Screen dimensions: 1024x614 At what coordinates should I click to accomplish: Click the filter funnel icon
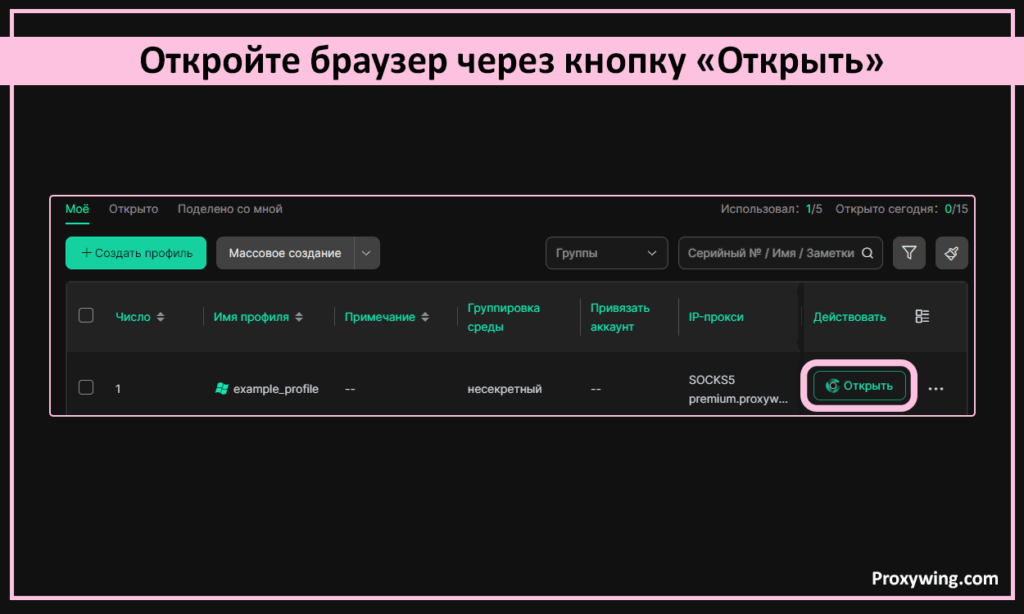click(908, 253)
